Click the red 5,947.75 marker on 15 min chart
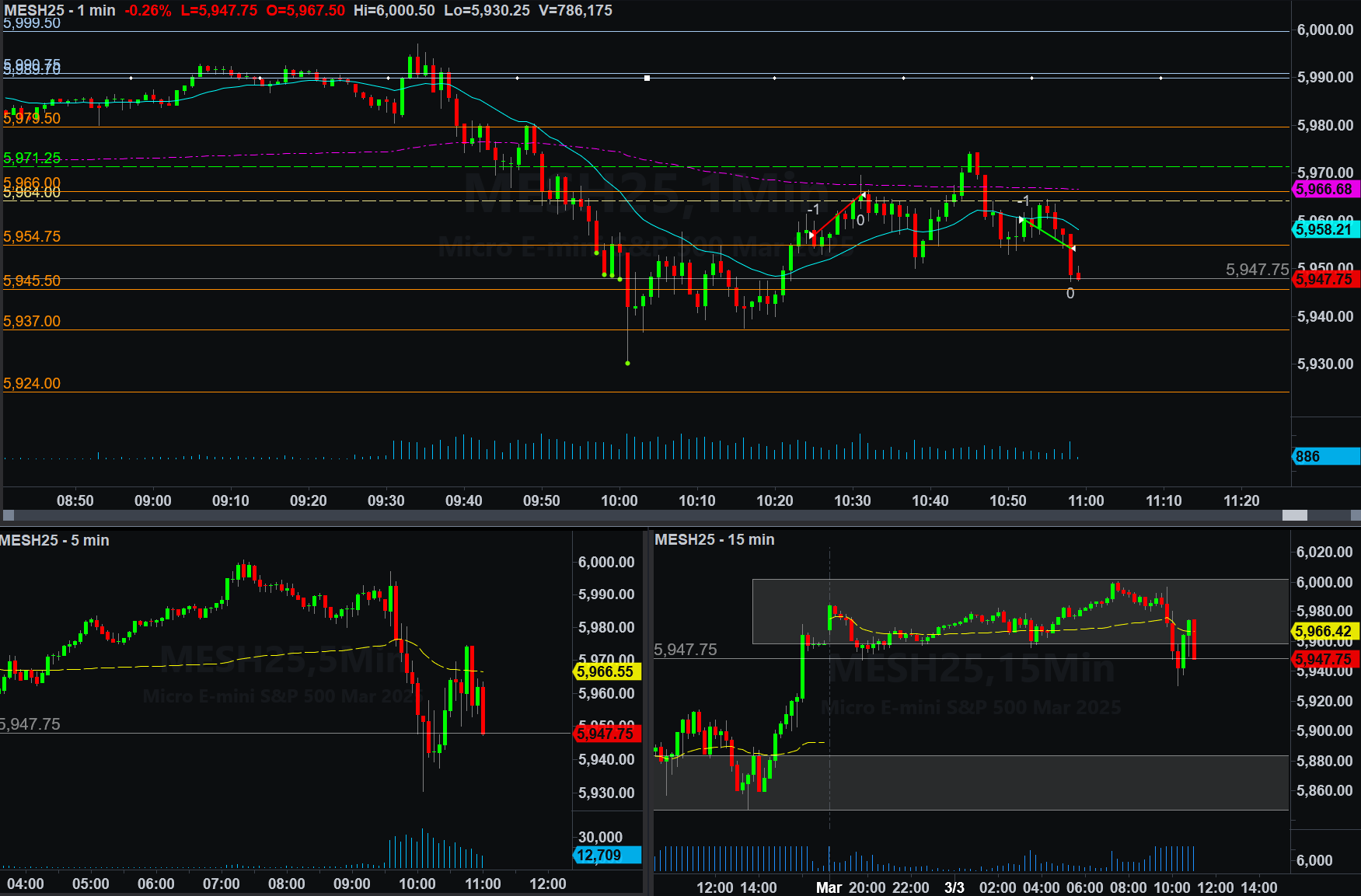1361x896 pixels. (1326, 659)
